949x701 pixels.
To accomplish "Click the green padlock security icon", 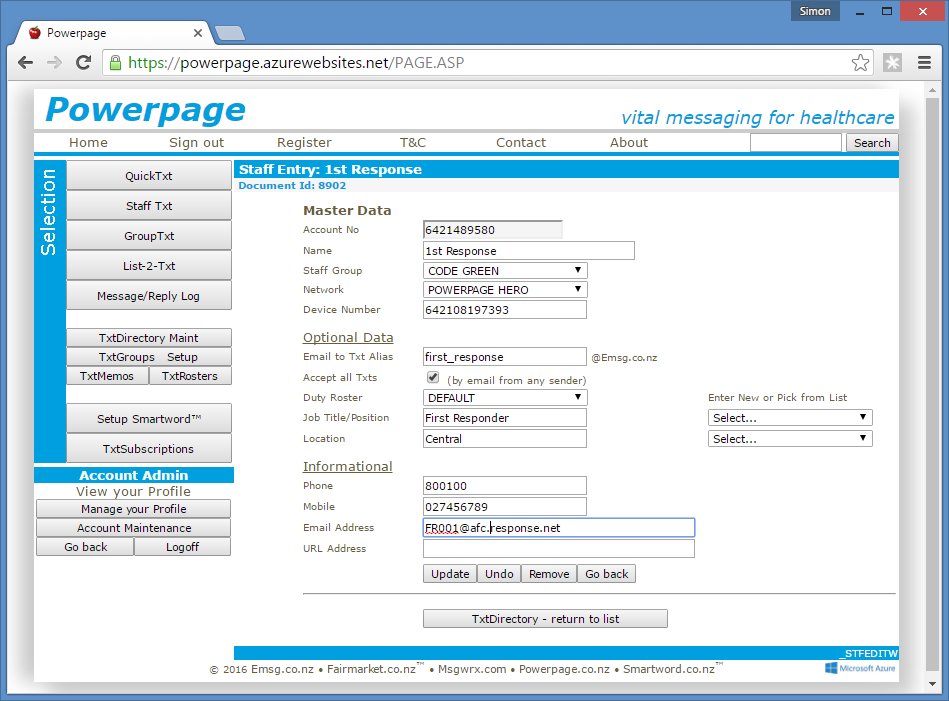I will tap(115, 63).
